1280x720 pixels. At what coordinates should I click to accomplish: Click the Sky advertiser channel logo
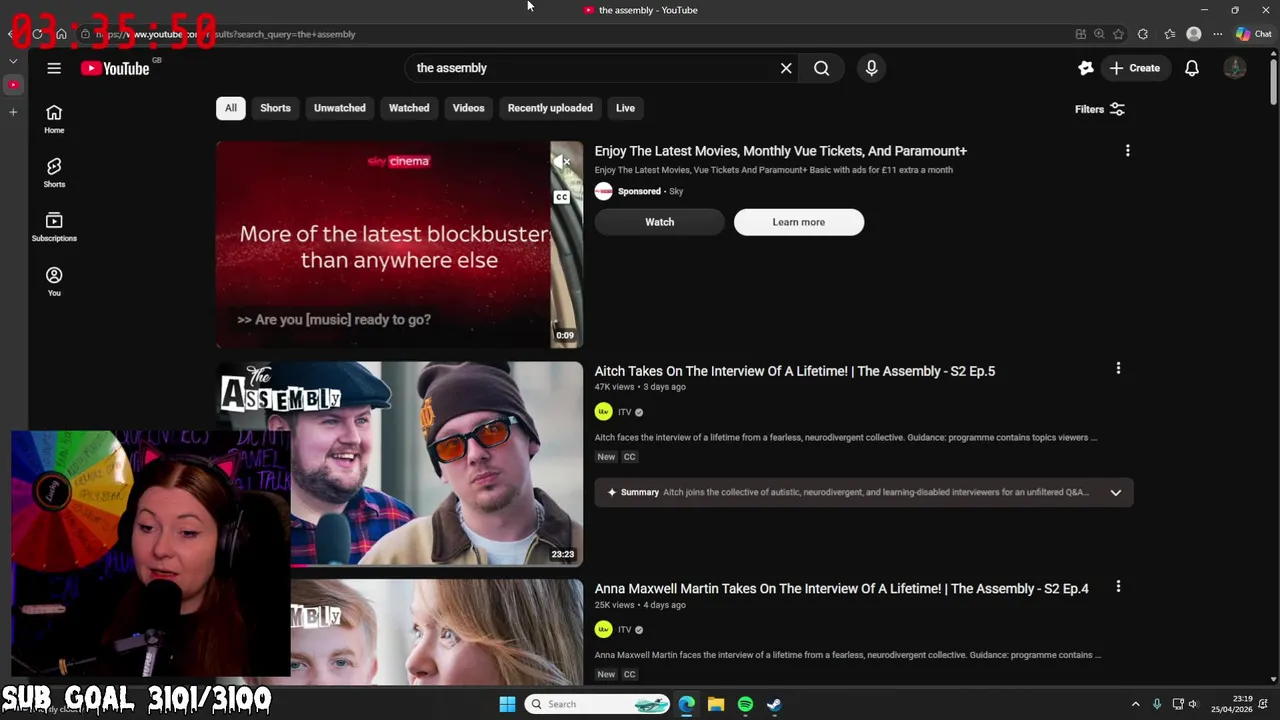coord(603,191)
